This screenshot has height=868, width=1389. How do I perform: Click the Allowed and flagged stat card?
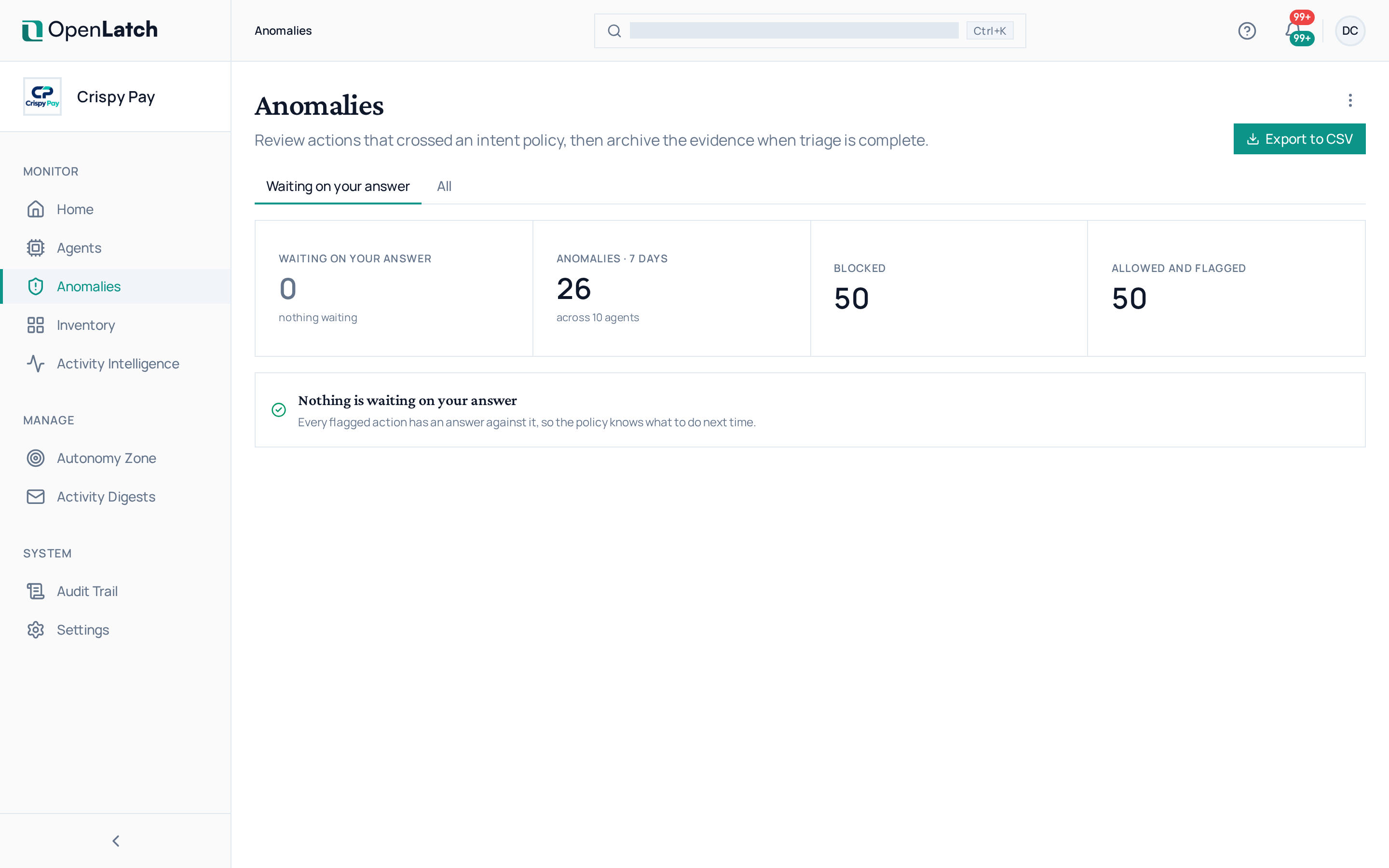(x=1226, y=288)
